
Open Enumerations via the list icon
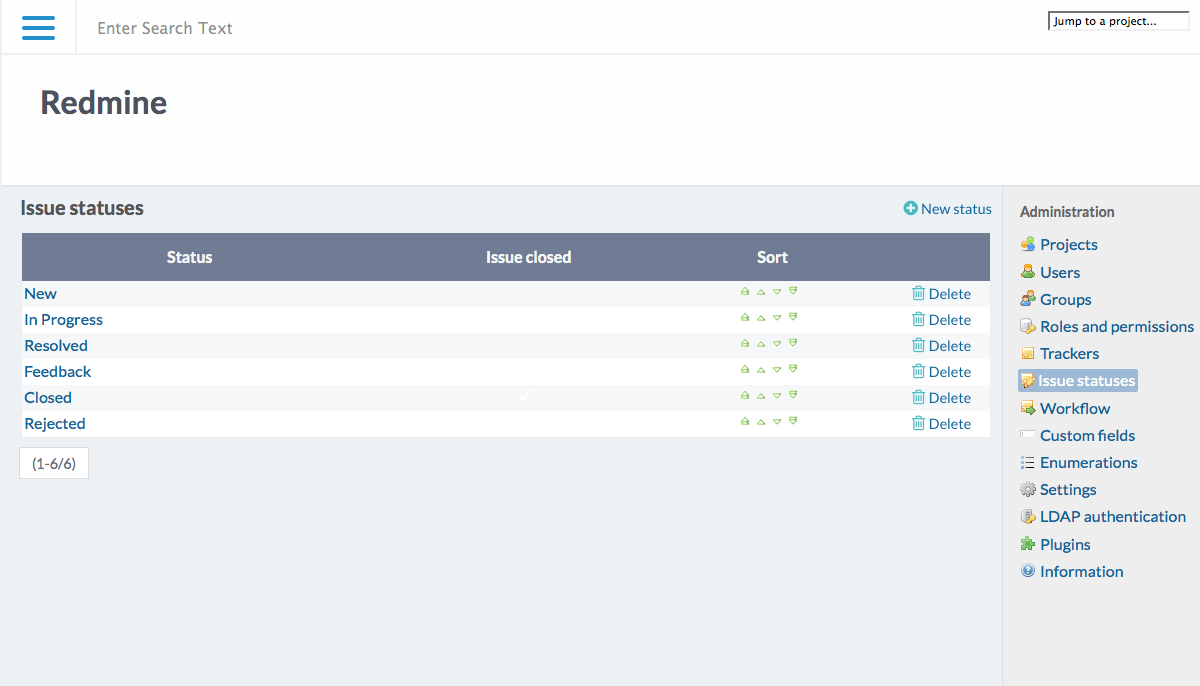(1028, 462)
